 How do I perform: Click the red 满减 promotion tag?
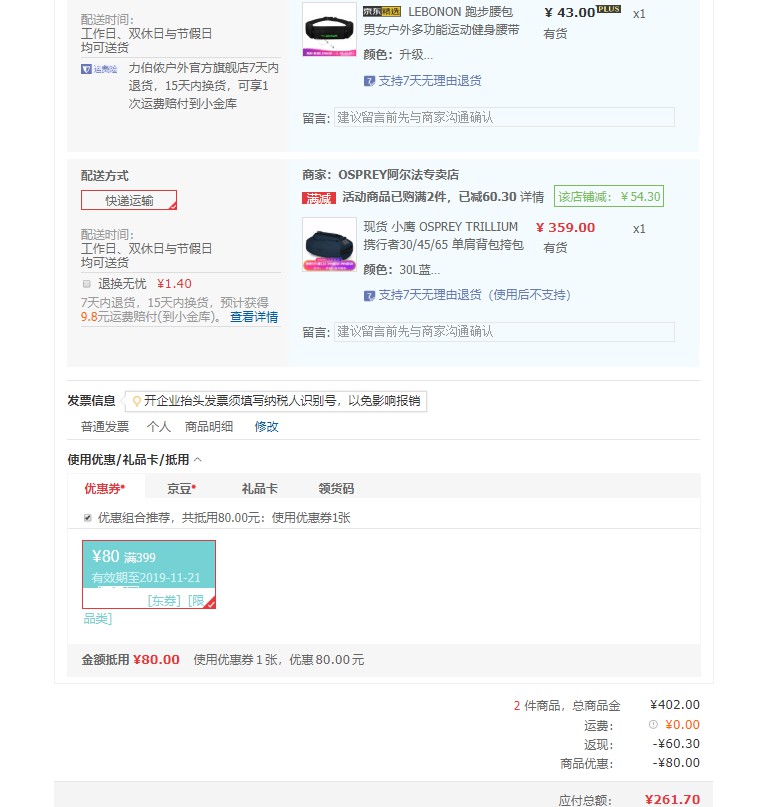click(x=319, y=198)
